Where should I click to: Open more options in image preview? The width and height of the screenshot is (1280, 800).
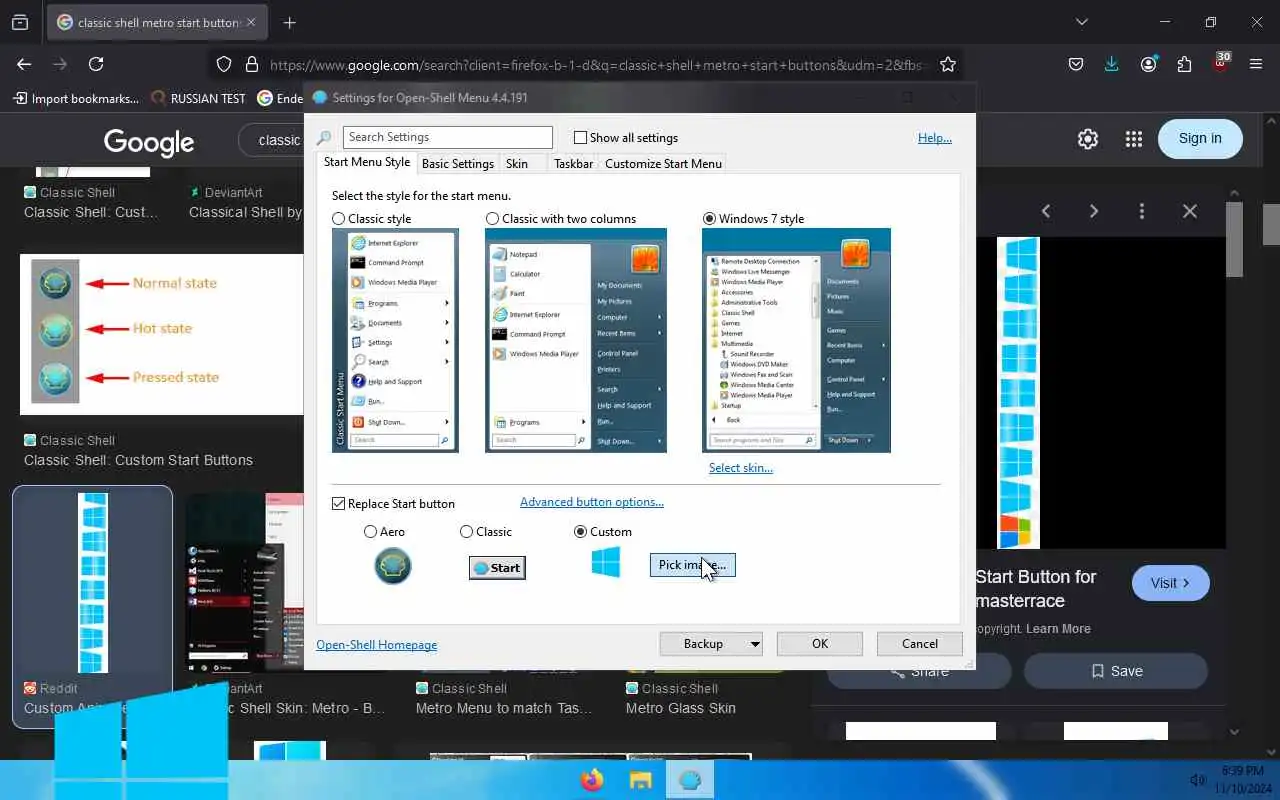point(1142,211)
